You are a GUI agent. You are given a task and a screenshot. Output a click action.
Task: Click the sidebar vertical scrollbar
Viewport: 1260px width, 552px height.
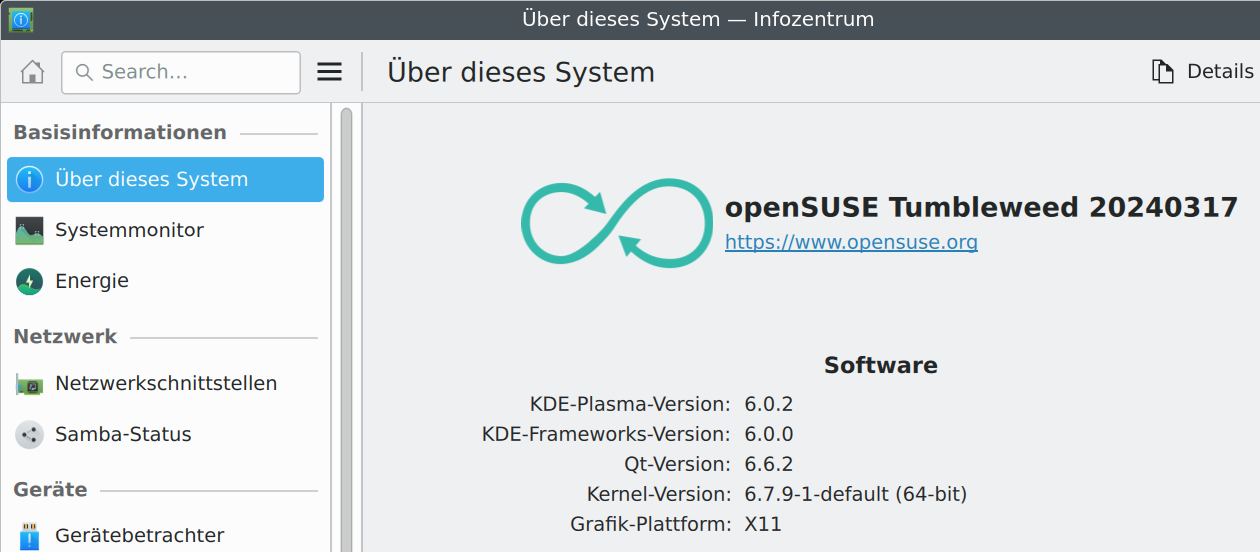(x=346, y=330)
